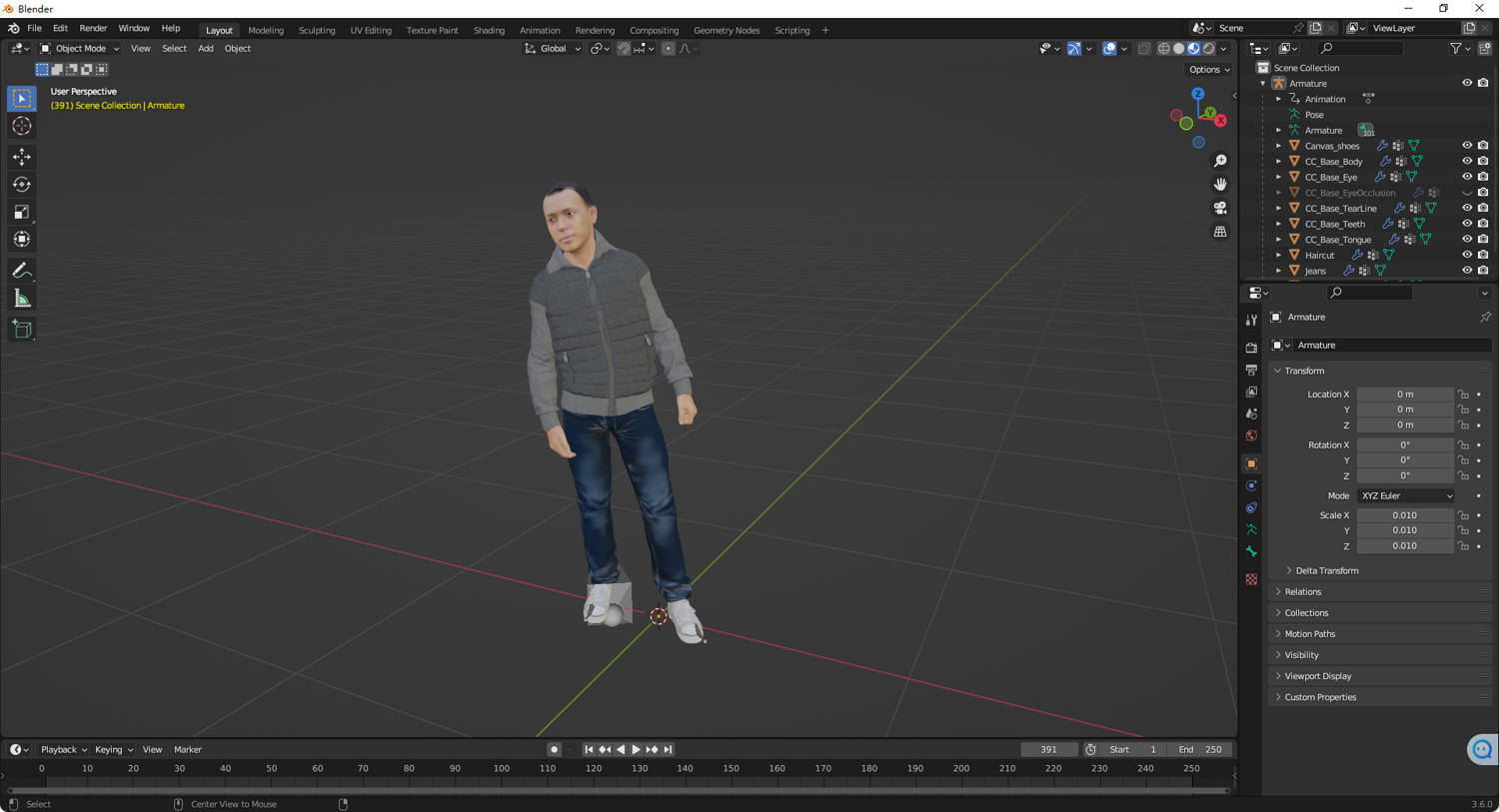The image size is (1499, 812).
Task: Open the Render menu
Action: (93, 29)
